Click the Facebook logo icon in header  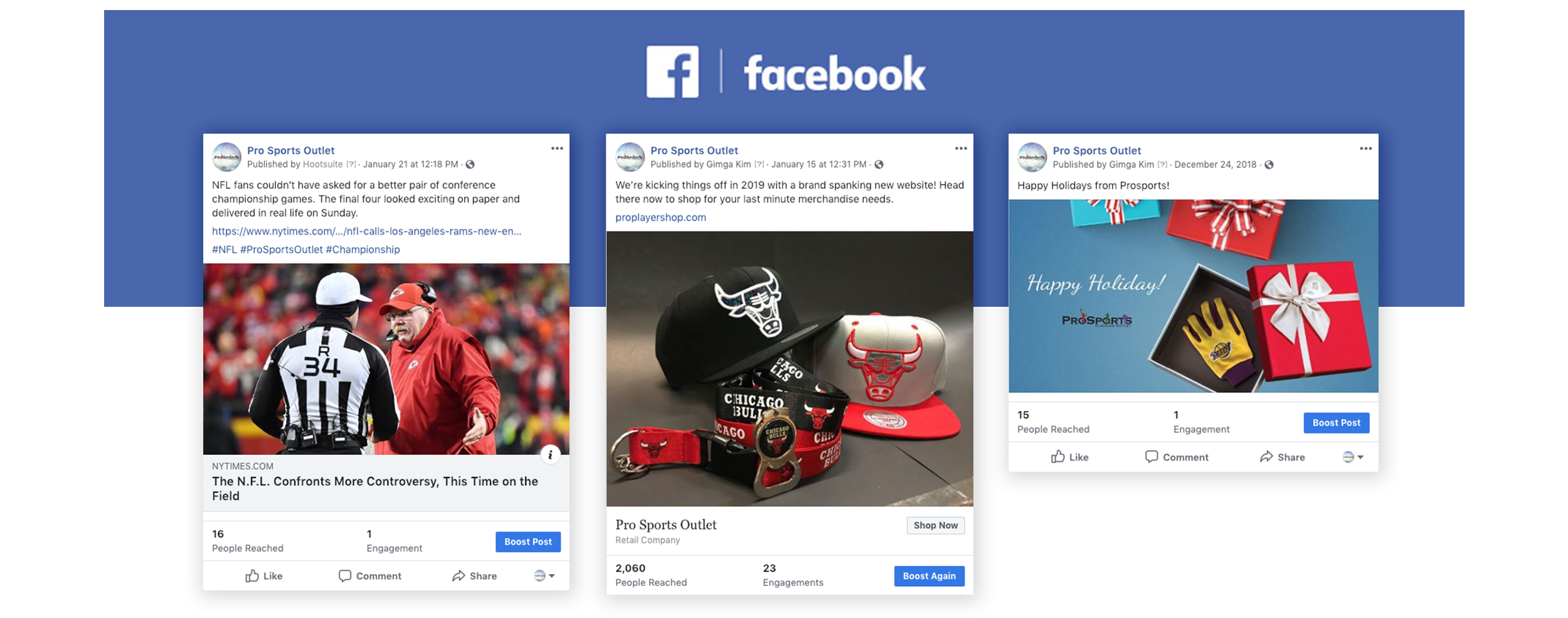coord(672,72)
